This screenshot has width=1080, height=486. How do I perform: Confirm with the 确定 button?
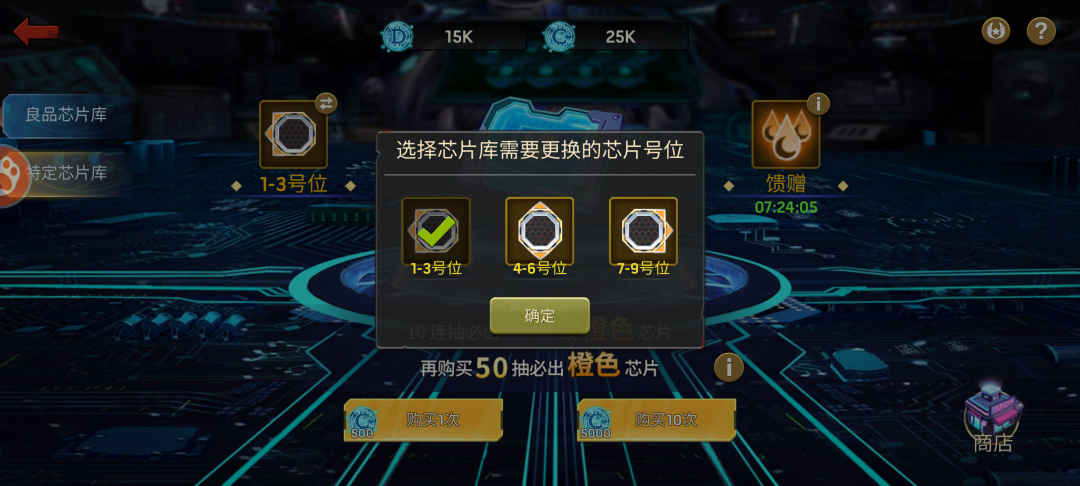click(539, 315)
